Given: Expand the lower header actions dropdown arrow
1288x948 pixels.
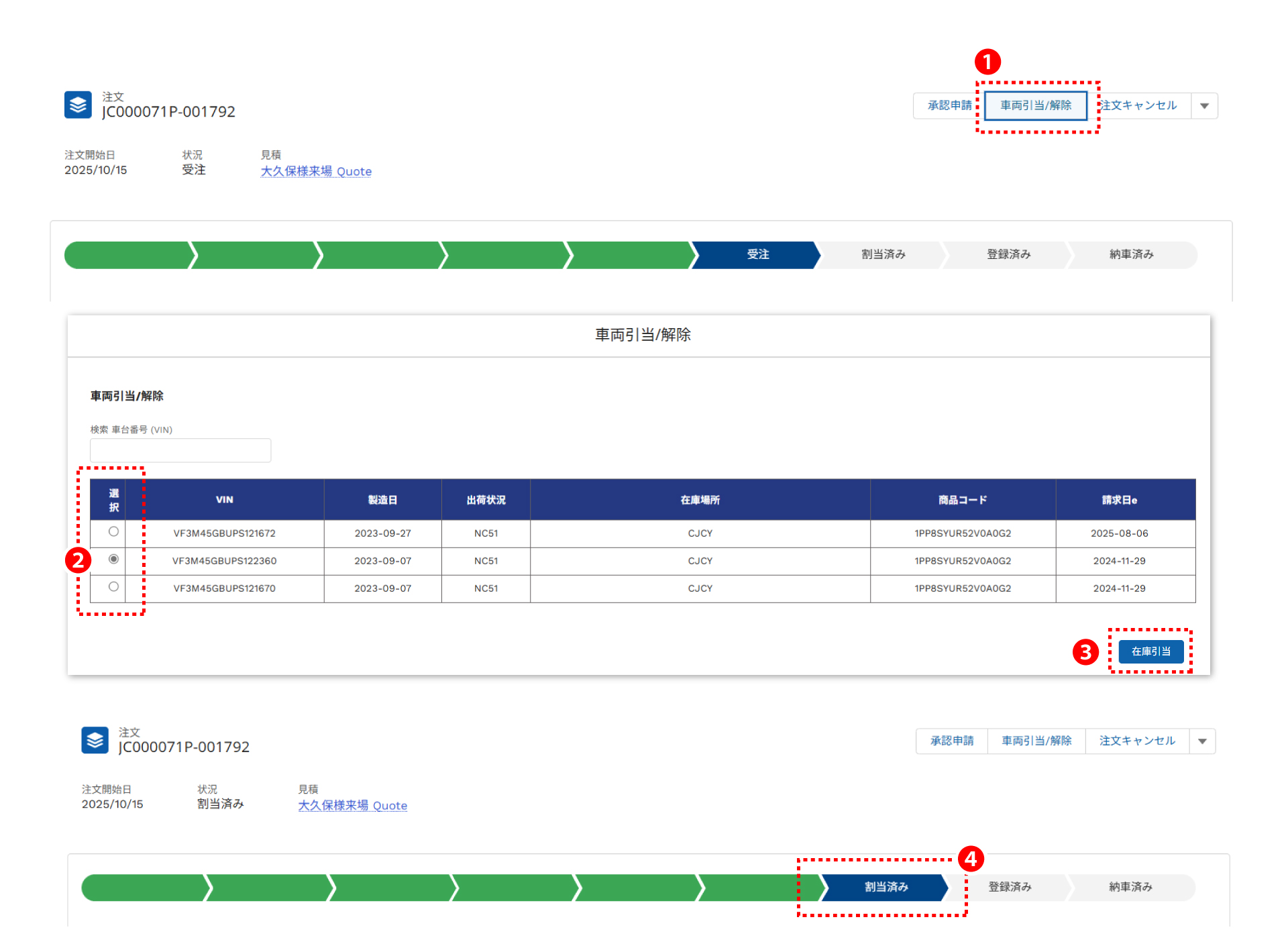Looking at the screenshot, I should pos(1202,741).
